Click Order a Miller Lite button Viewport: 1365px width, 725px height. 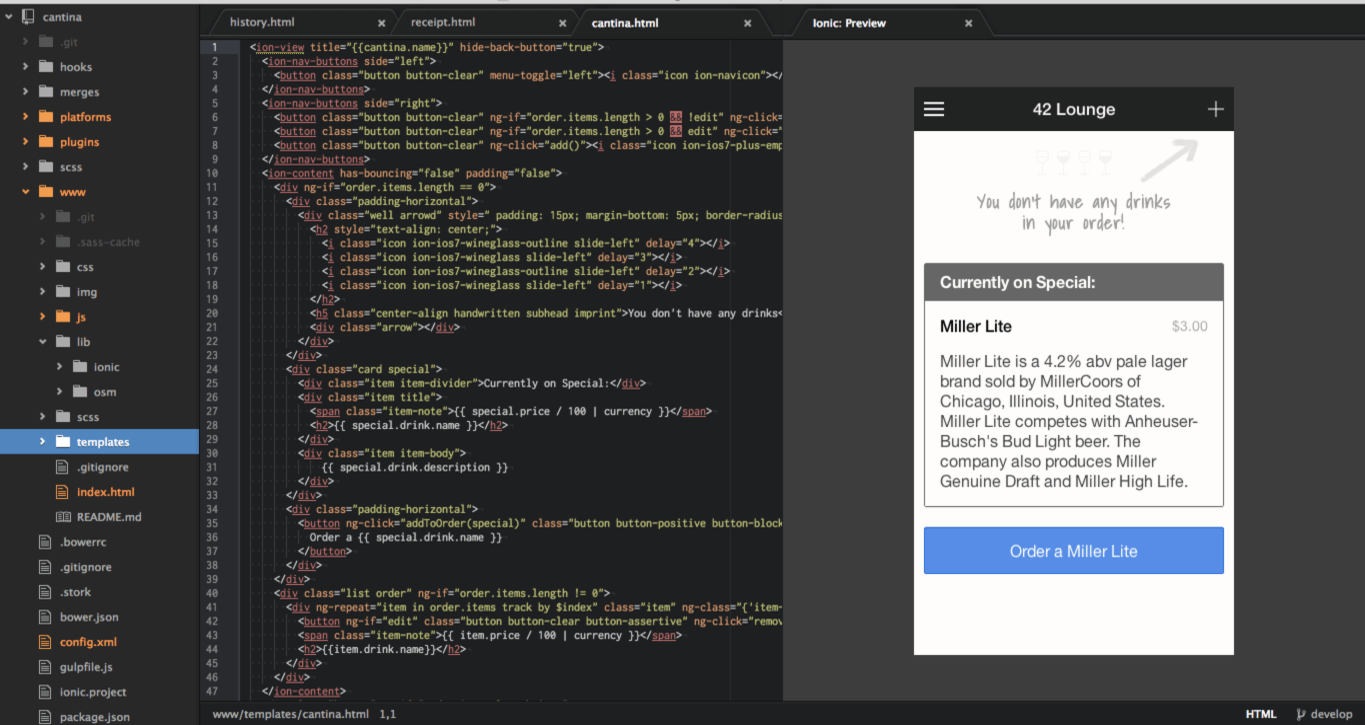pyautogui.click(x=1073, y=551)
